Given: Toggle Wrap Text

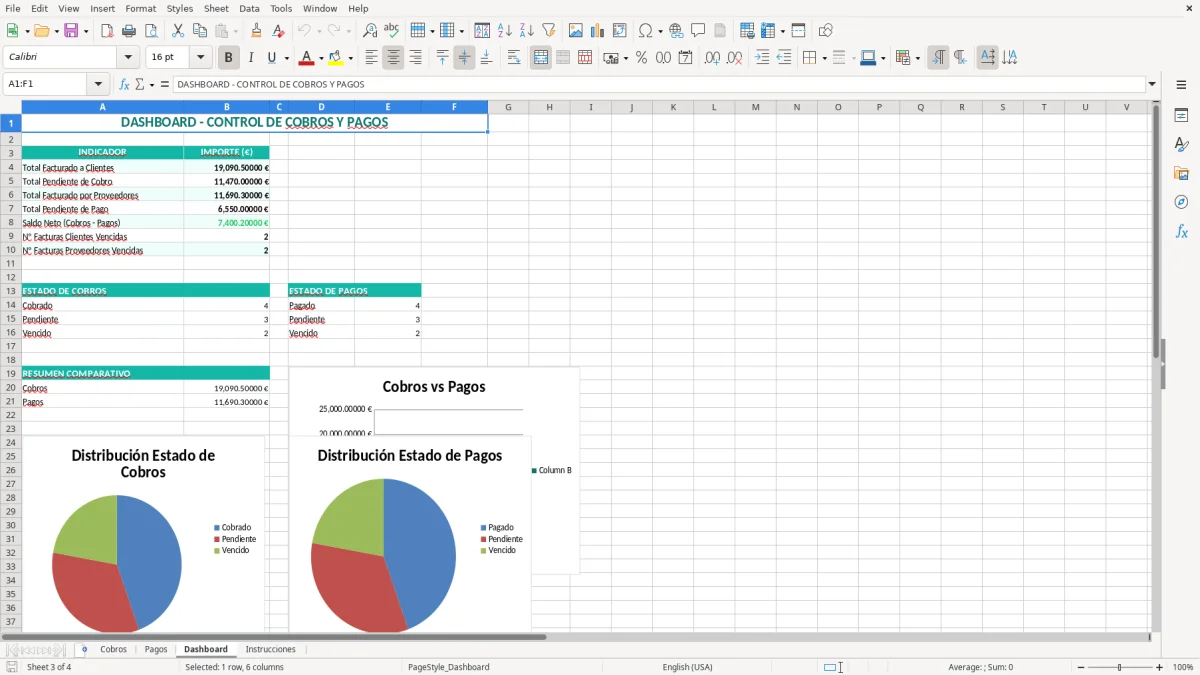Looking at the screenshot, I should click(x=514, y=58).
